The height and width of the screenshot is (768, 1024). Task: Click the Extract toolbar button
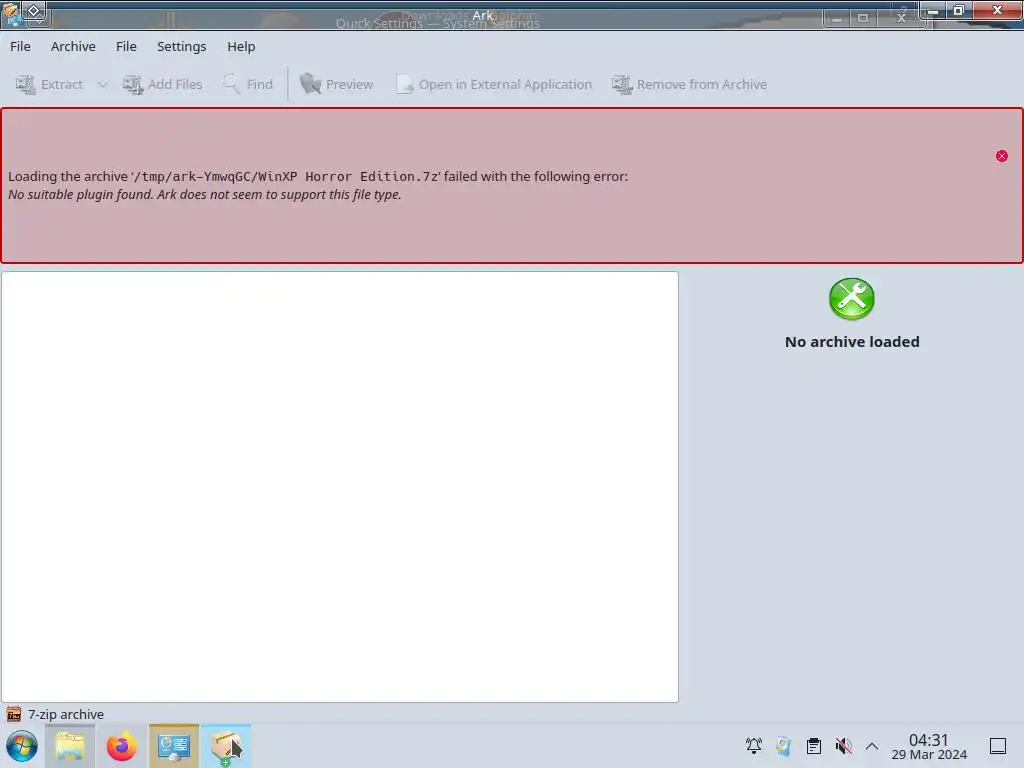coord(50,84)
